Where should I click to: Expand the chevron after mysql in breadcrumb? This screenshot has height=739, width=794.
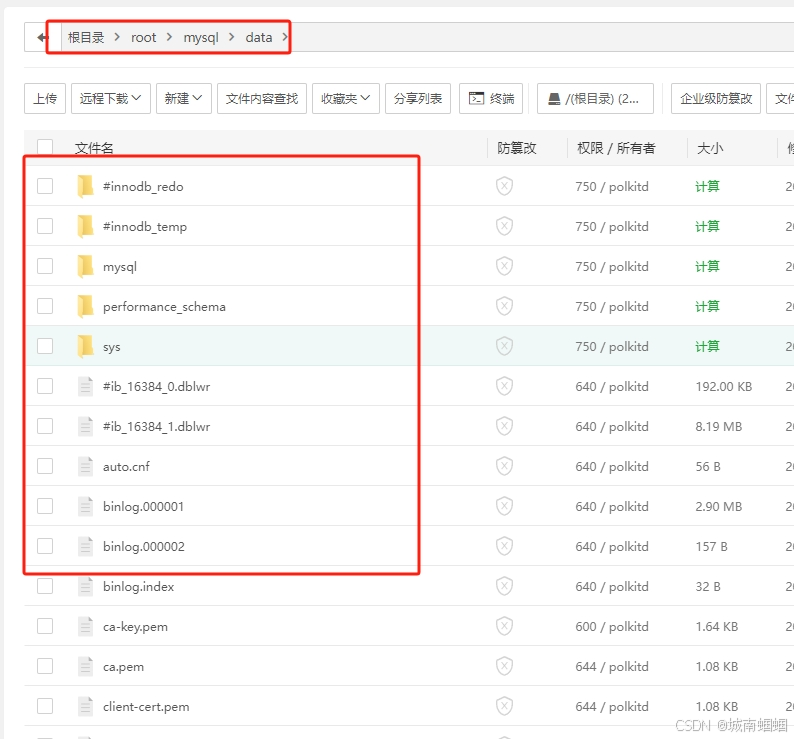point(232,37)
